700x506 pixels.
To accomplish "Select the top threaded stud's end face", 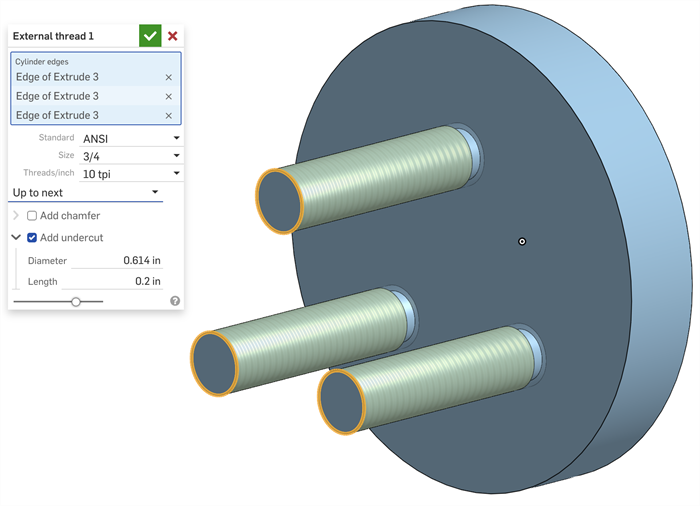I will pos(279,201).
